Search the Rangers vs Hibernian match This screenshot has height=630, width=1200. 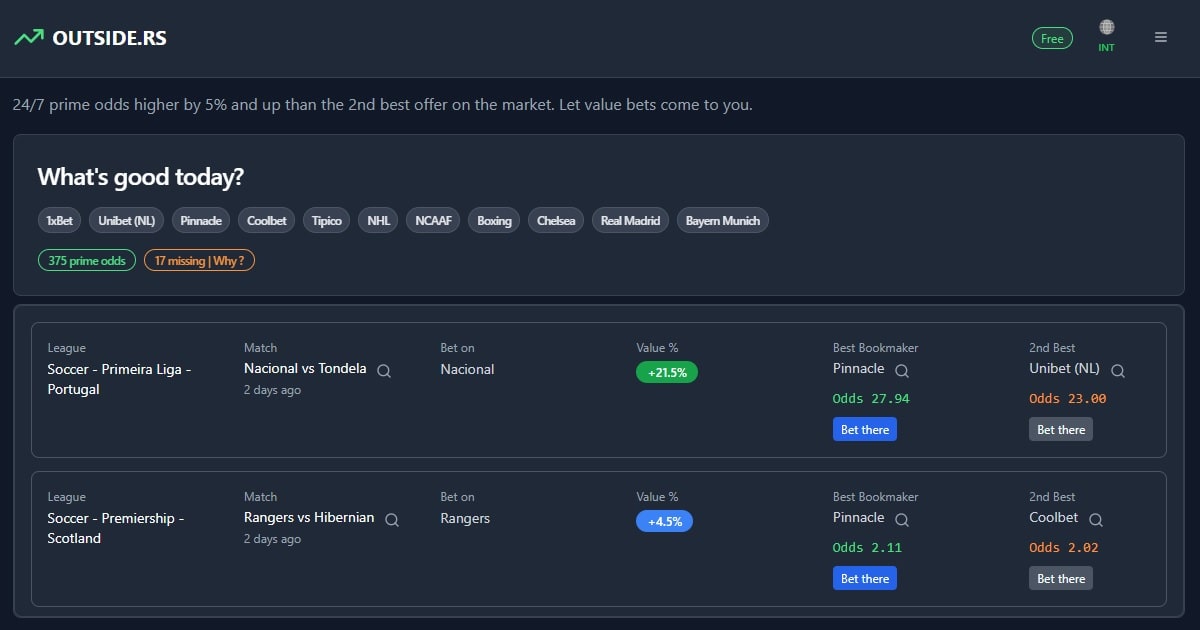[x=392, y=520]
